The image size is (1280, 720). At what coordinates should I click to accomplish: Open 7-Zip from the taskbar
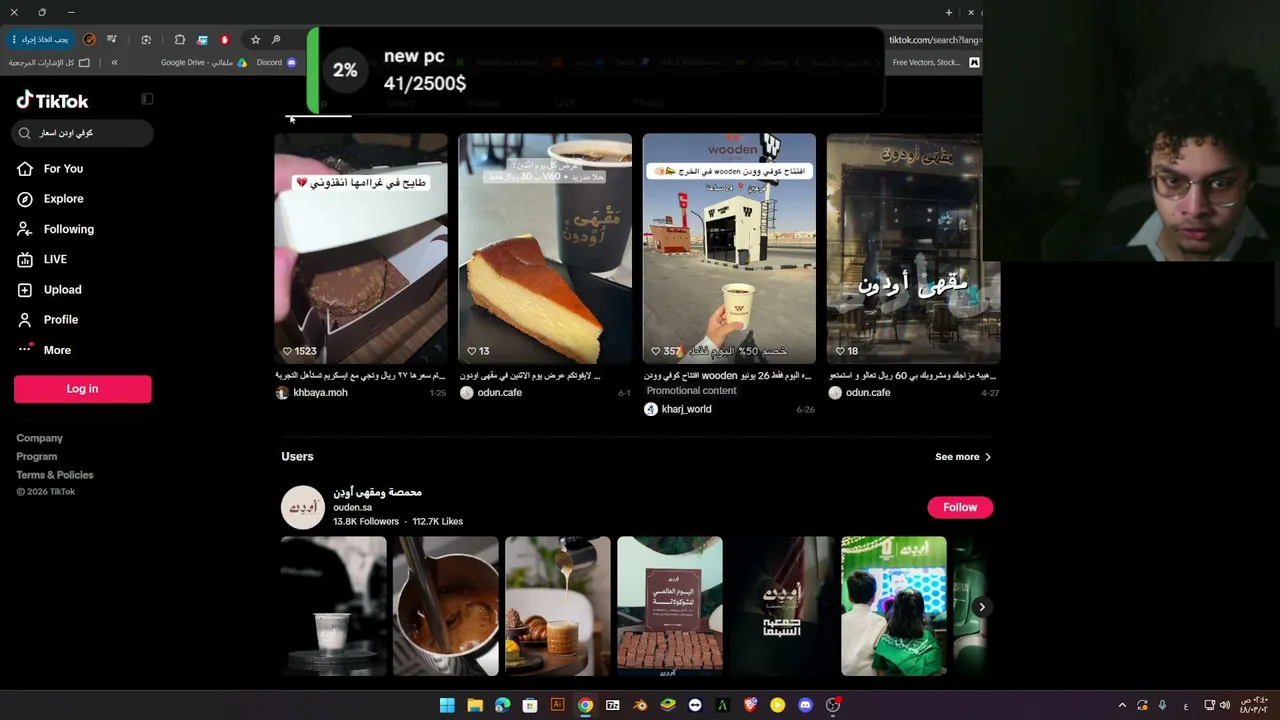click(x=613, y=705)
